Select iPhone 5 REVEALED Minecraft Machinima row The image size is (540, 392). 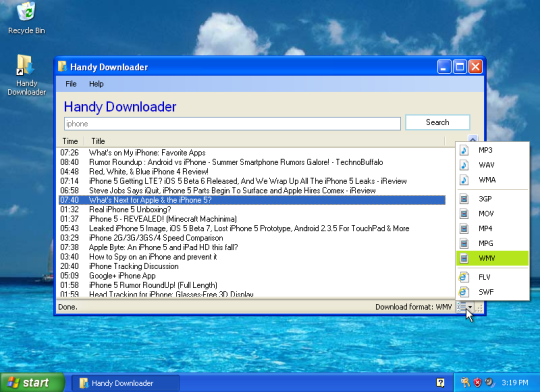click(252, 219)
